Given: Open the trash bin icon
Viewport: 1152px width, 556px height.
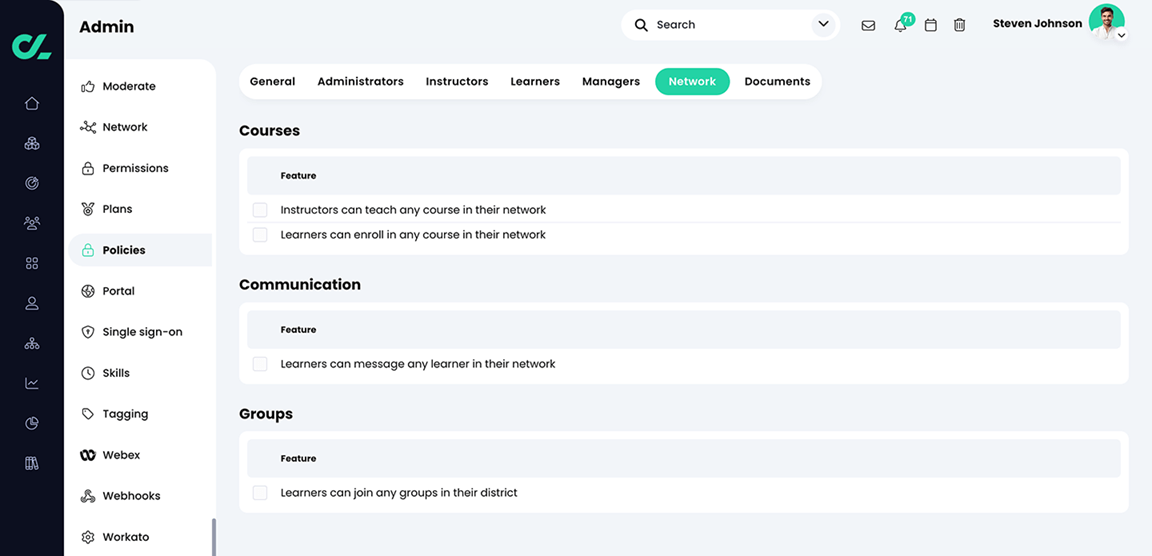Looking at the screenshot, I should pyautogui.click(x=960, y=25).
